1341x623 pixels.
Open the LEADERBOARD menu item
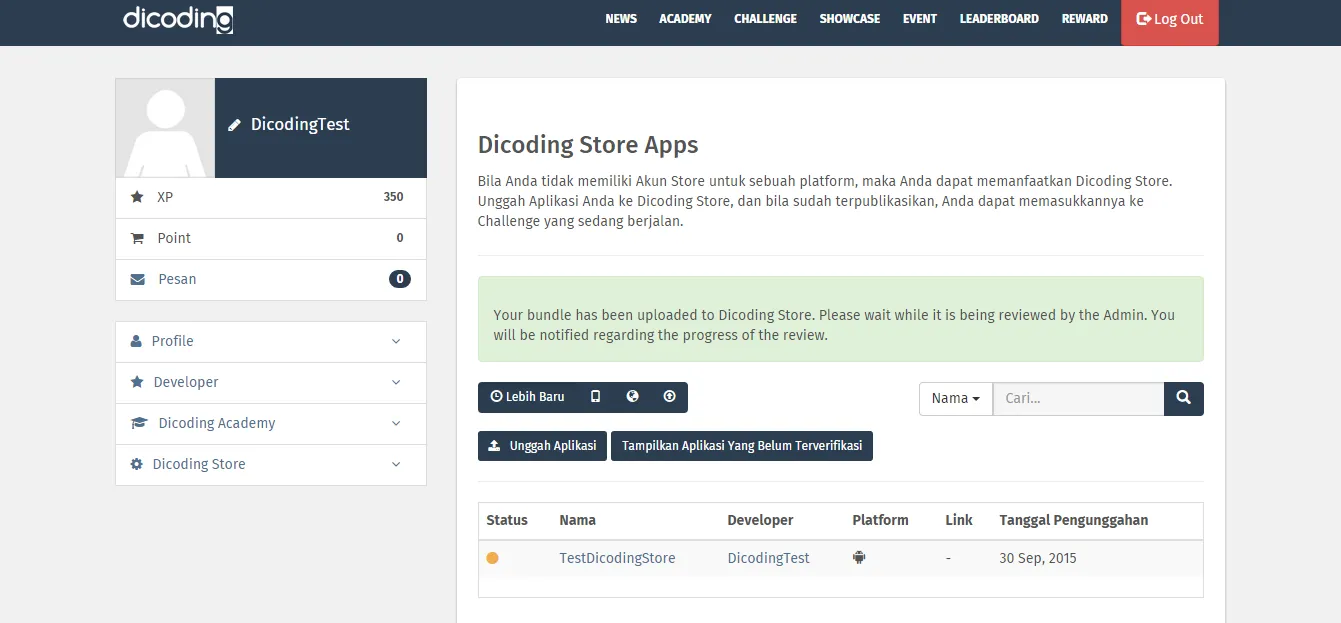pyautogui.click(x=999, y=18)
